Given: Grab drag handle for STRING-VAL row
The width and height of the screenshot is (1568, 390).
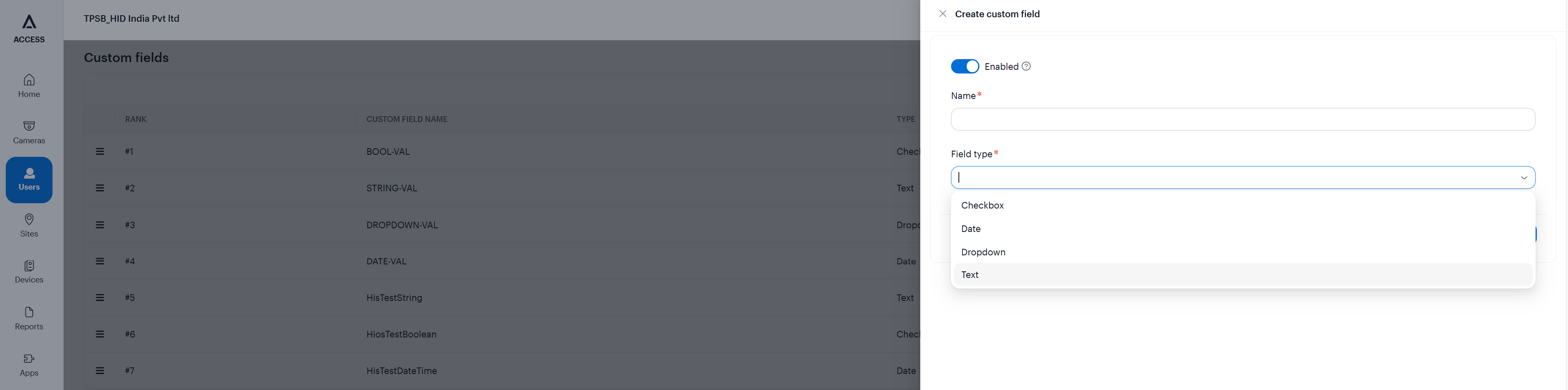Looking at the screenshot, I should [100, 188].
